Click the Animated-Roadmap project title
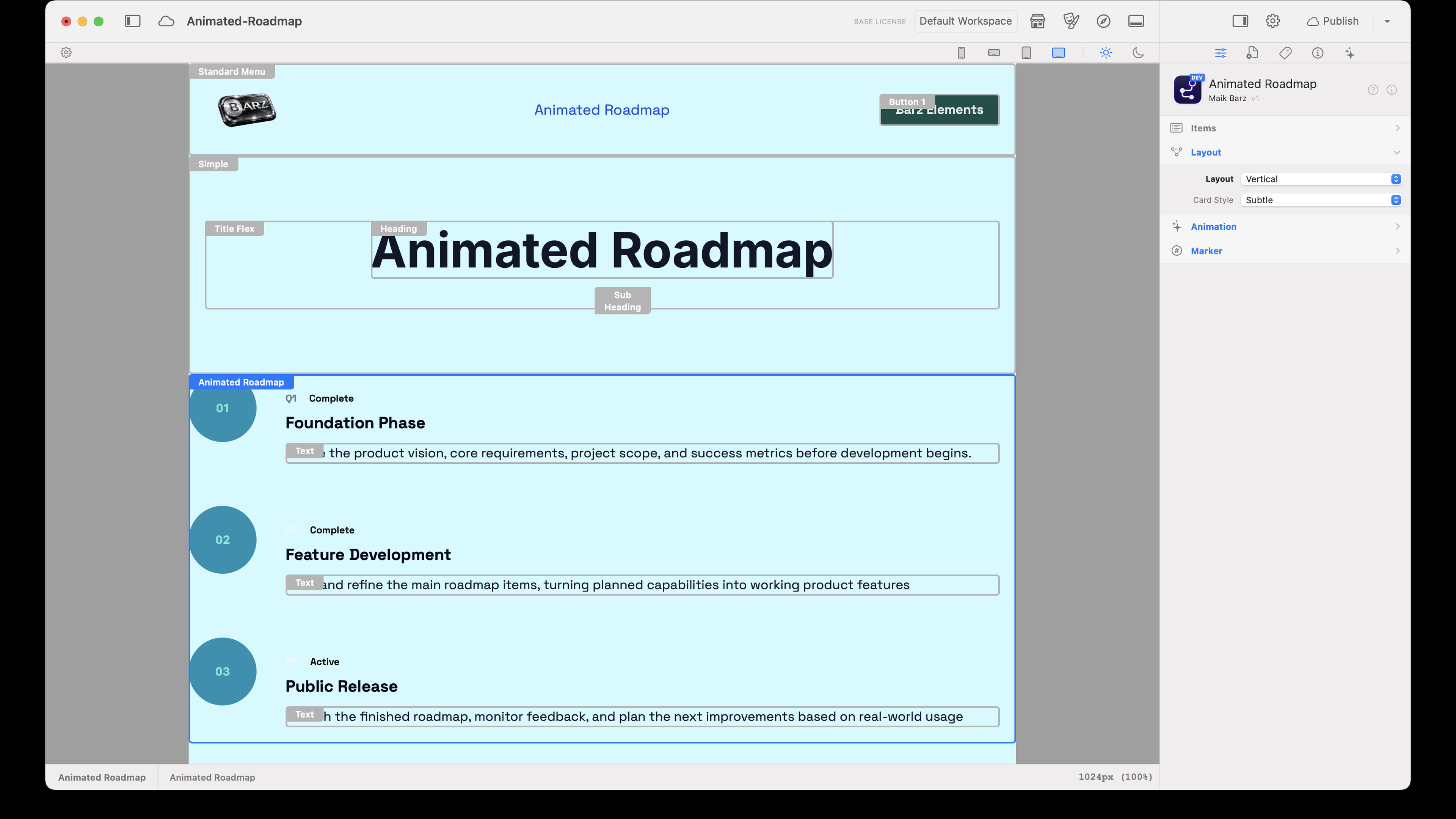This screenshot has width=1456, height=819. point(244,21)
